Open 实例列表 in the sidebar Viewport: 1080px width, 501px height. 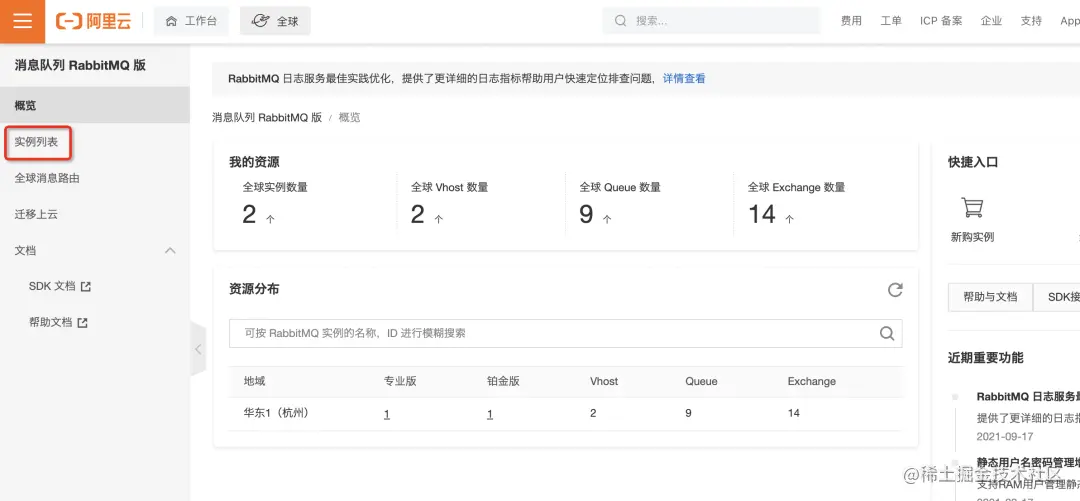pyautogui.click(x=37, y=143)
